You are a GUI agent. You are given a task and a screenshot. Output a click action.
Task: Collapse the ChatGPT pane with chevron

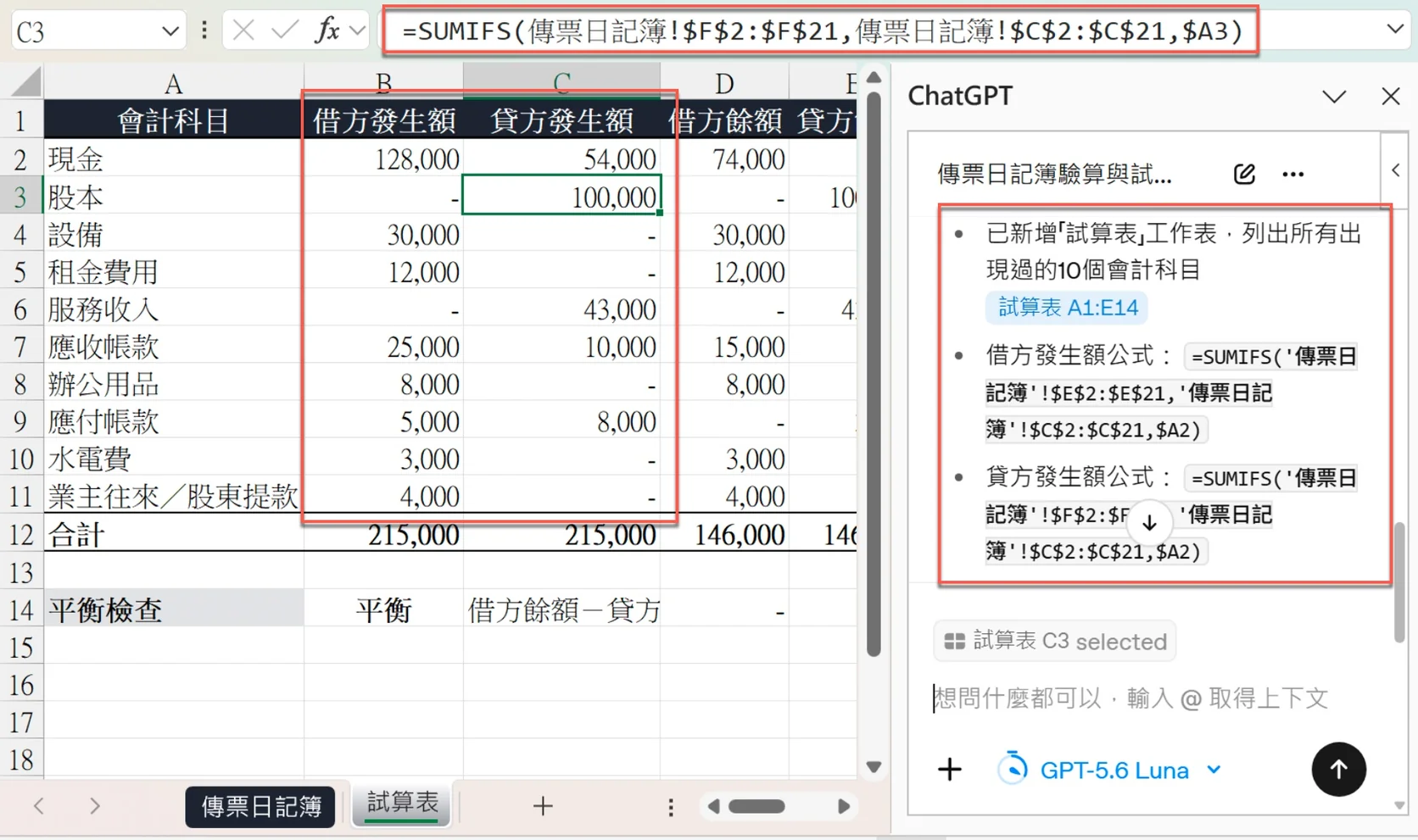click(x=1334, y=96)
